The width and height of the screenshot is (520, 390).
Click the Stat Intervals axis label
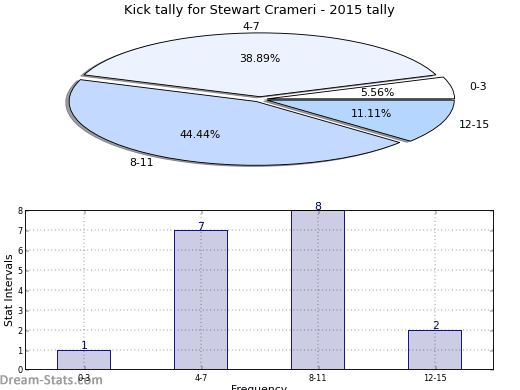(8, 291)
